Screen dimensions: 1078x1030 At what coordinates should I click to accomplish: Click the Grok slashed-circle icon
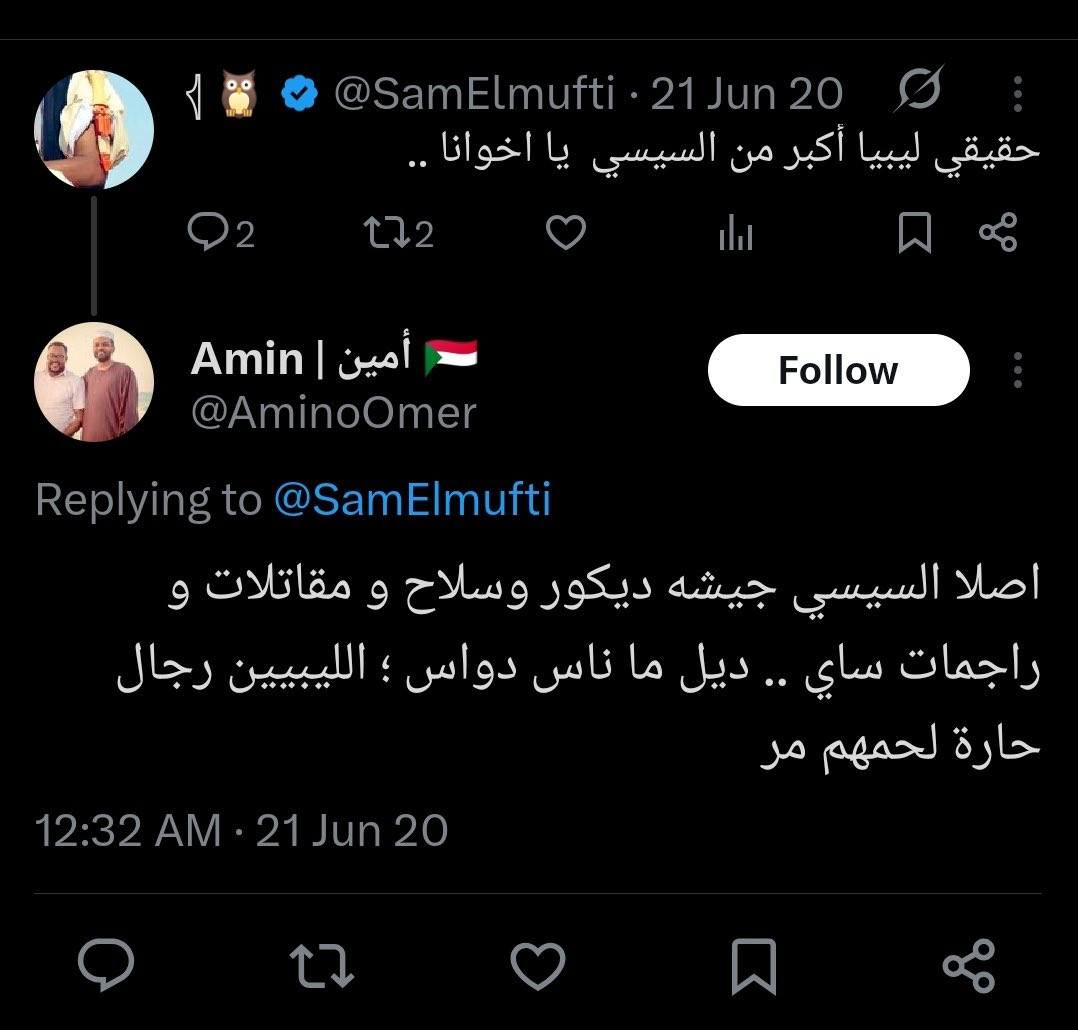point(920,94)
